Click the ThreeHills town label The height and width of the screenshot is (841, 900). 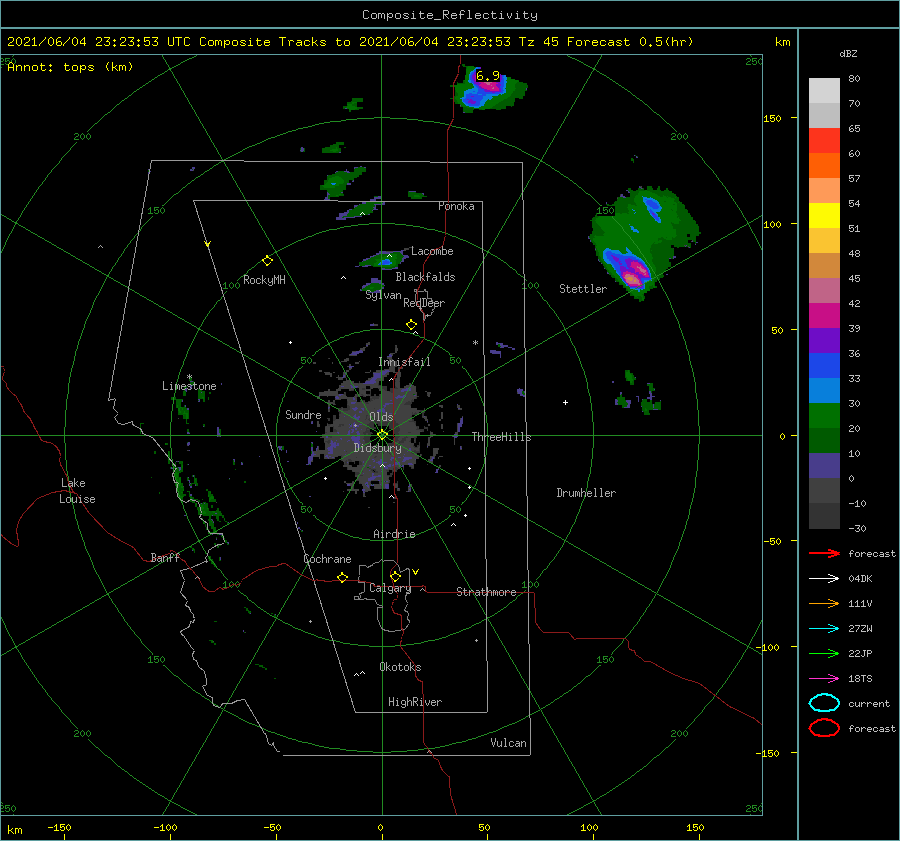click(x=501, y=437)
